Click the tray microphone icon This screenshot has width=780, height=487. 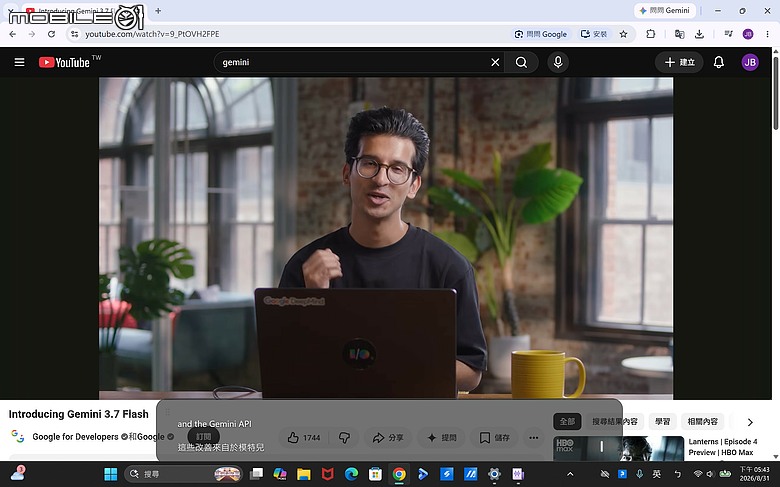[639, 474]
